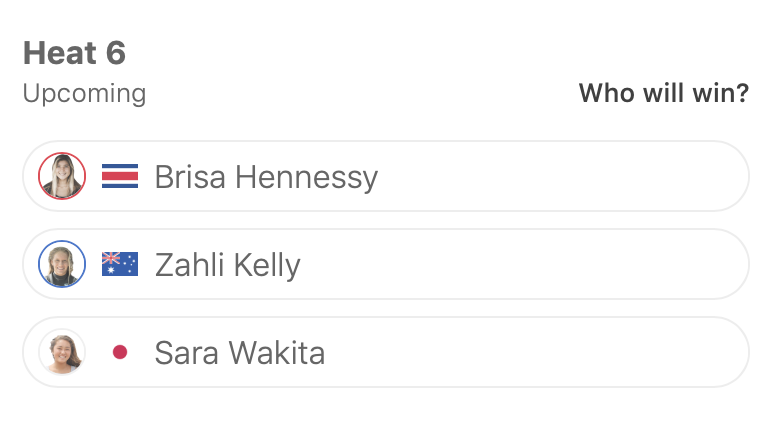This screenshot has width=778, height=442.
Task: Select the red-ringed surfer avatar
Action: pyautogui.click(x=62, y=177)
